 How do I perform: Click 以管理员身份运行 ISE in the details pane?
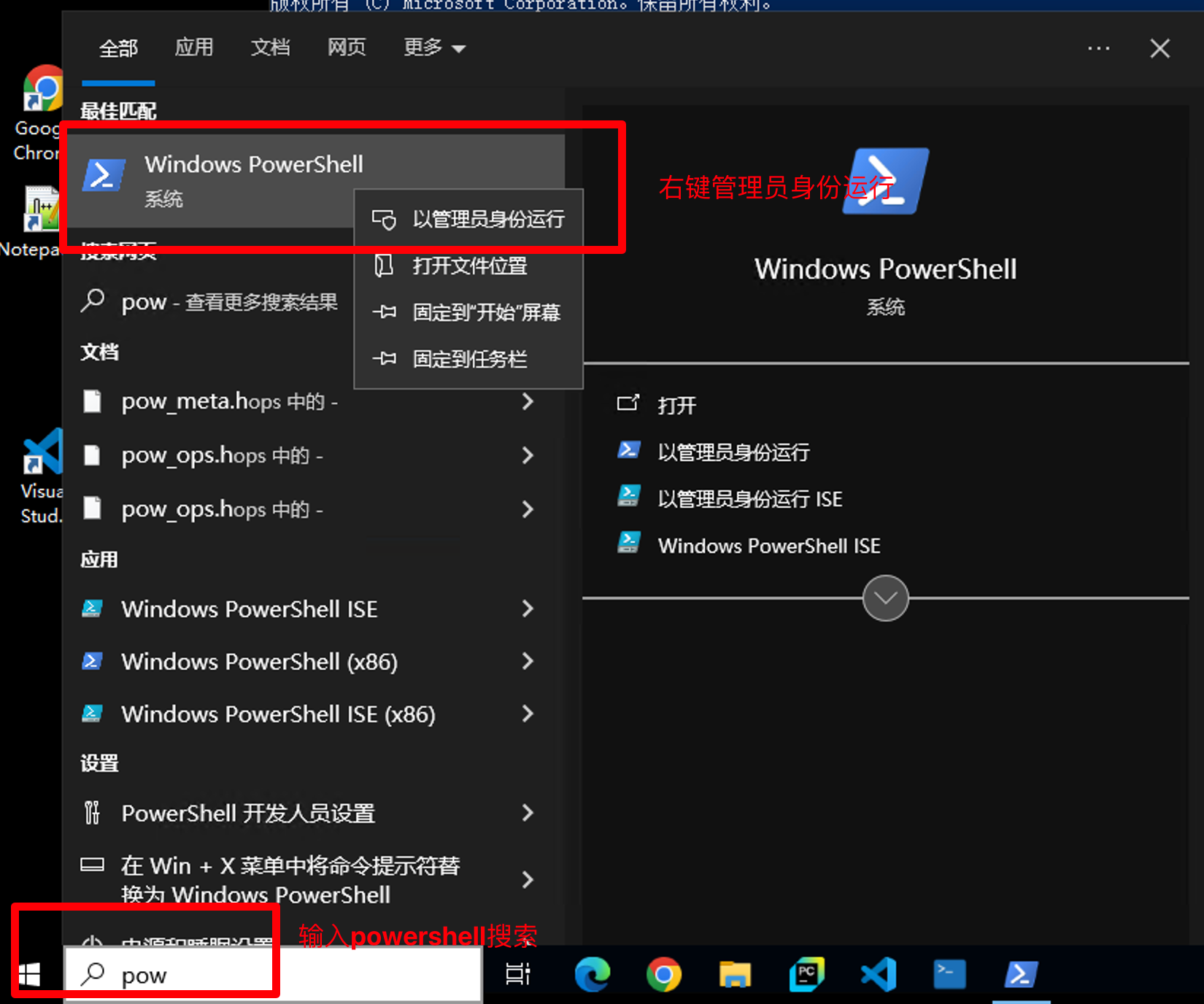pos(749,499)
